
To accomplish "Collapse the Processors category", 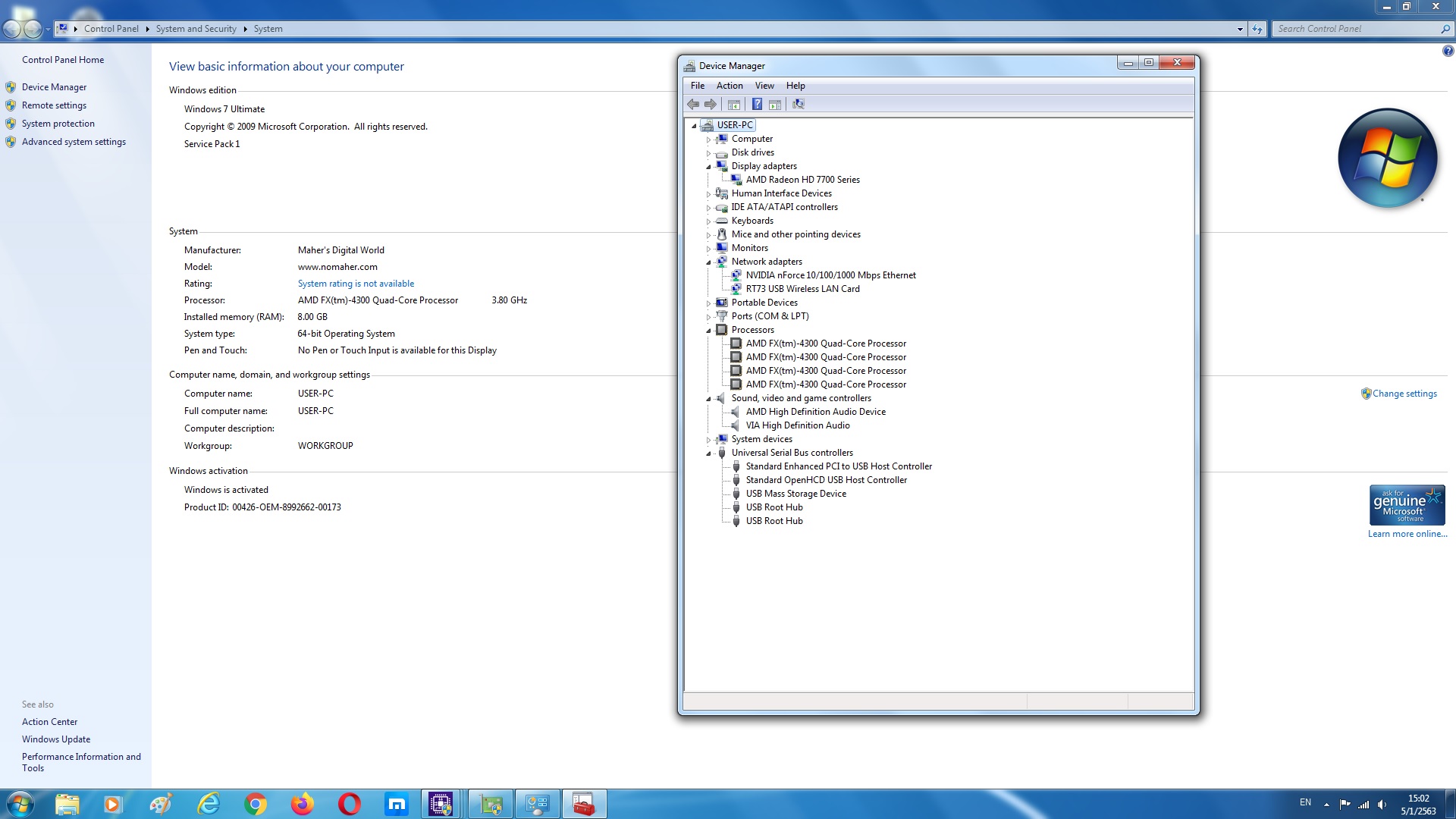I will 708,331.
